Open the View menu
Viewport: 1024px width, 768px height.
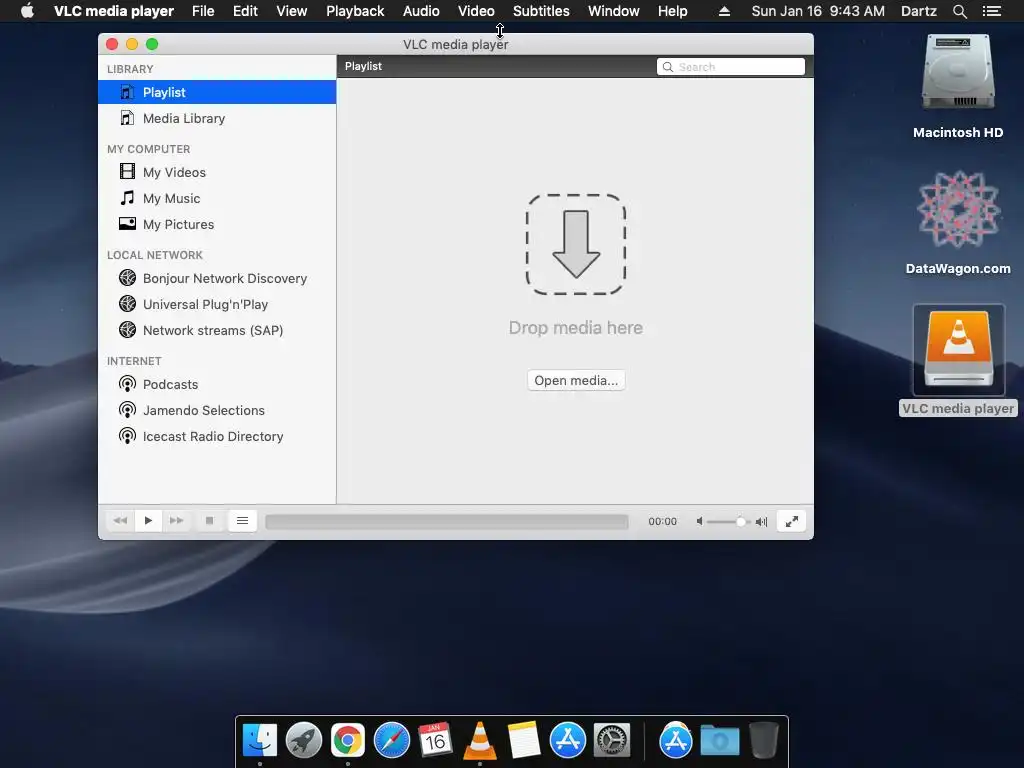pyautogui.click(x=291, y=11)
